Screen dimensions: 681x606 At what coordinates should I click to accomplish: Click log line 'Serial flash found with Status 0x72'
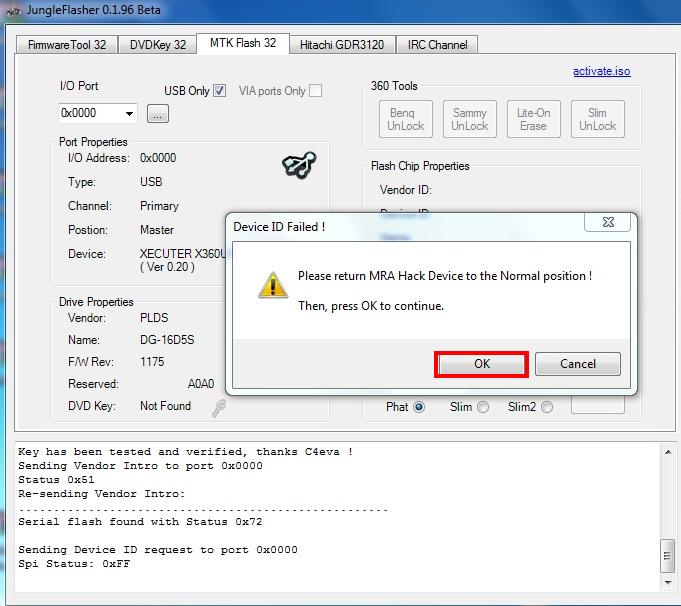[x=140, y=522]
